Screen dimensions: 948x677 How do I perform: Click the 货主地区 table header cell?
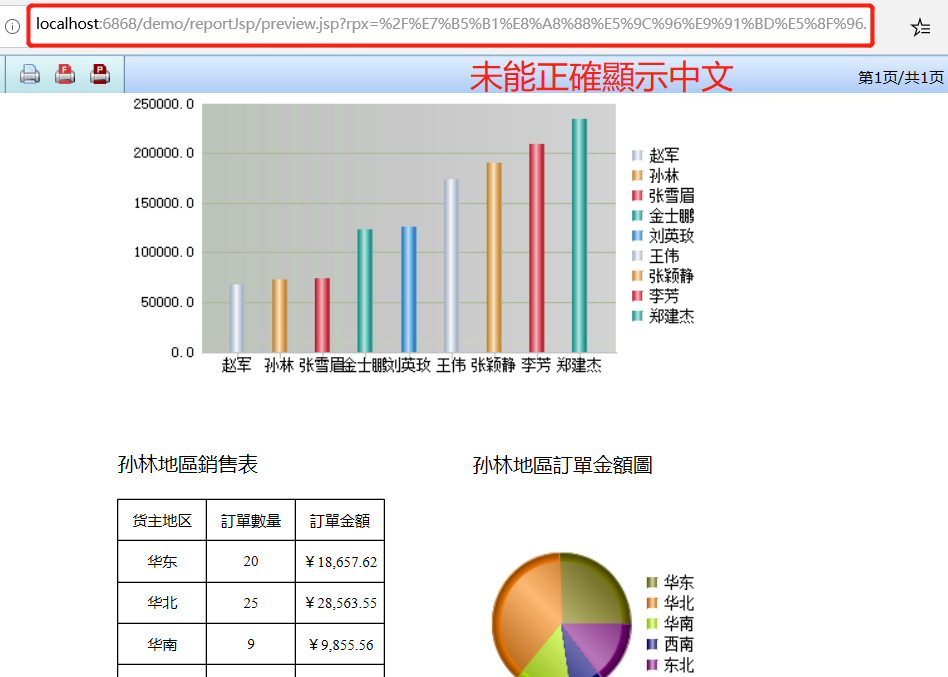click(x=162, y=521)
